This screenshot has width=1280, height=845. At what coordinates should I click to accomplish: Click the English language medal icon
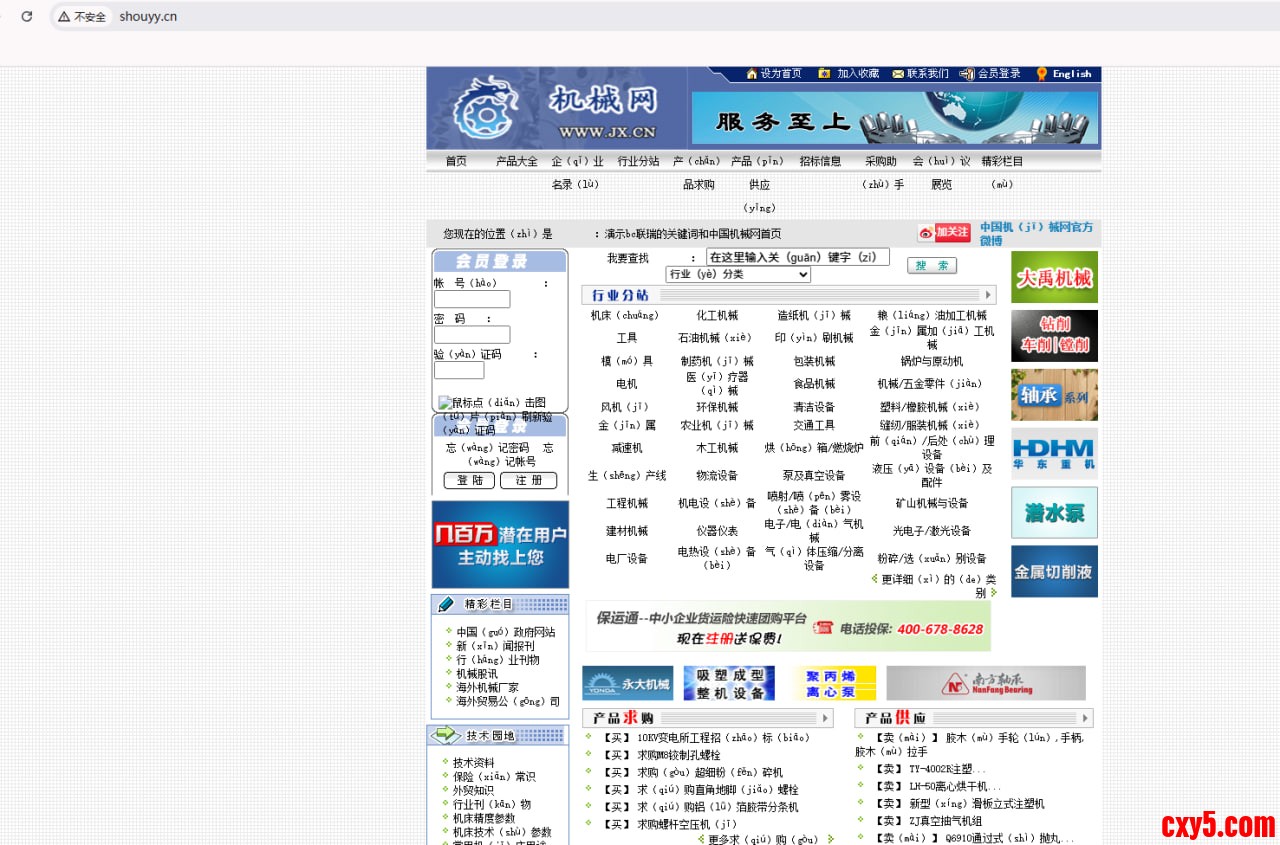pos(1042,74)
